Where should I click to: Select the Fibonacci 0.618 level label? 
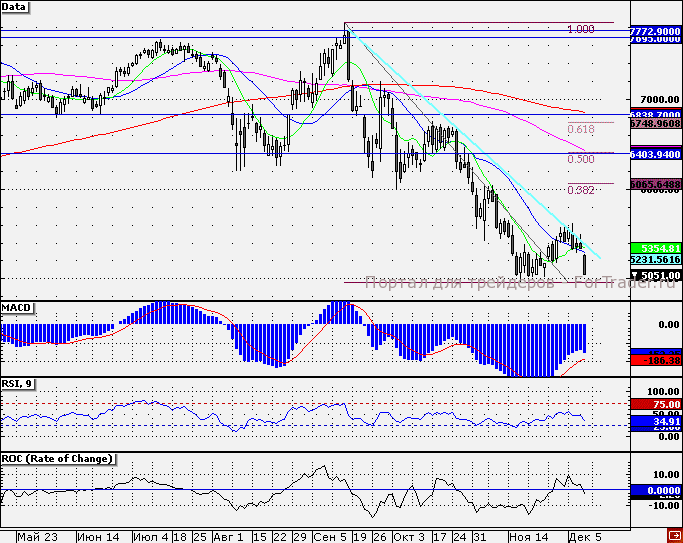(581, 129)
